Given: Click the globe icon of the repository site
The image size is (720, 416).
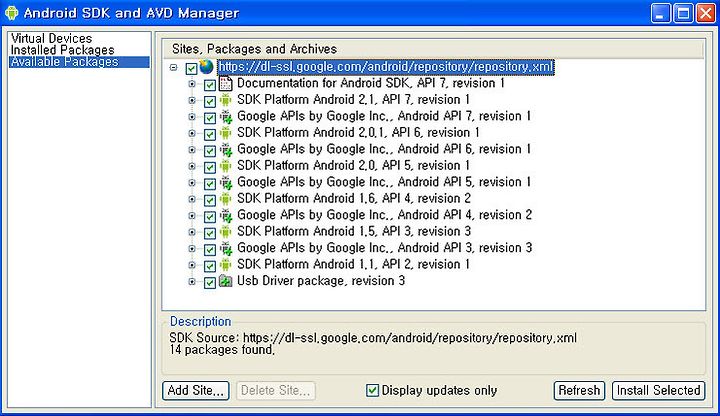Looking at the screenshot, I should [206, 67].
